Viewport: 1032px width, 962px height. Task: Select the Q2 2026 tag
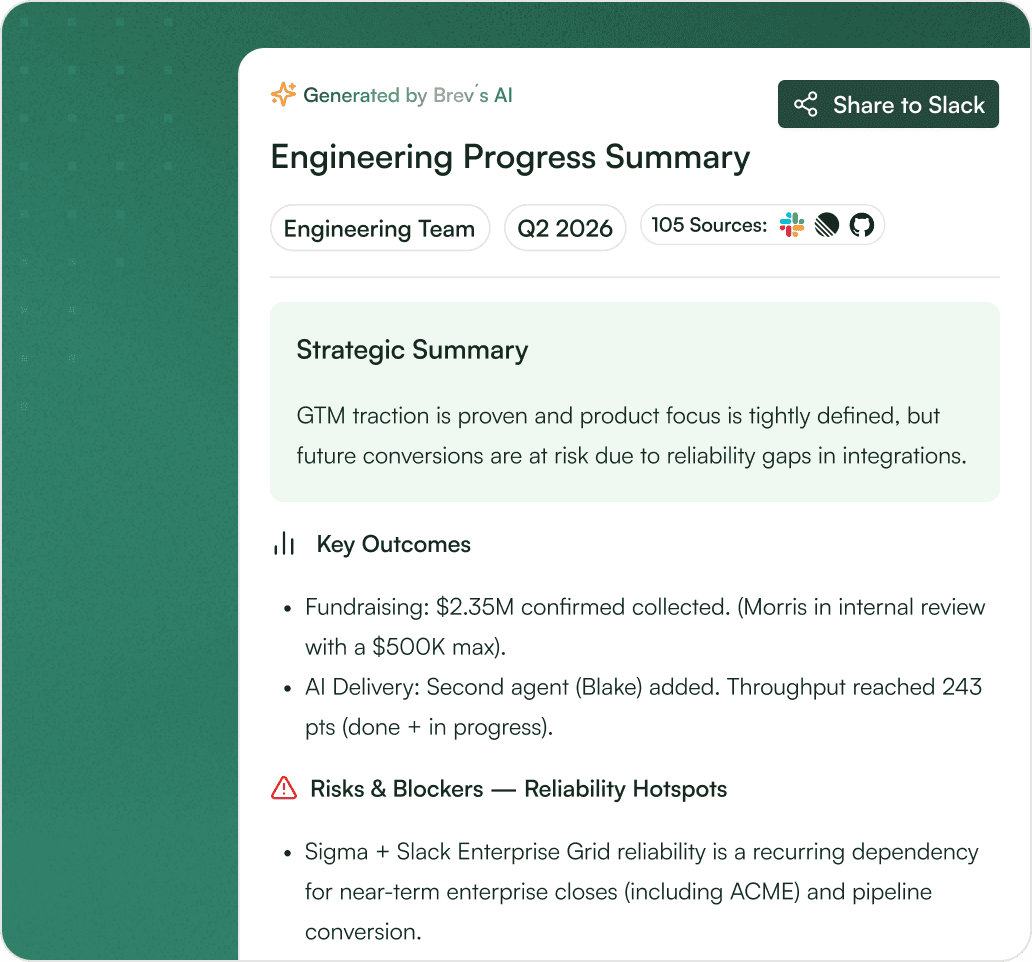tap(565, 228)
